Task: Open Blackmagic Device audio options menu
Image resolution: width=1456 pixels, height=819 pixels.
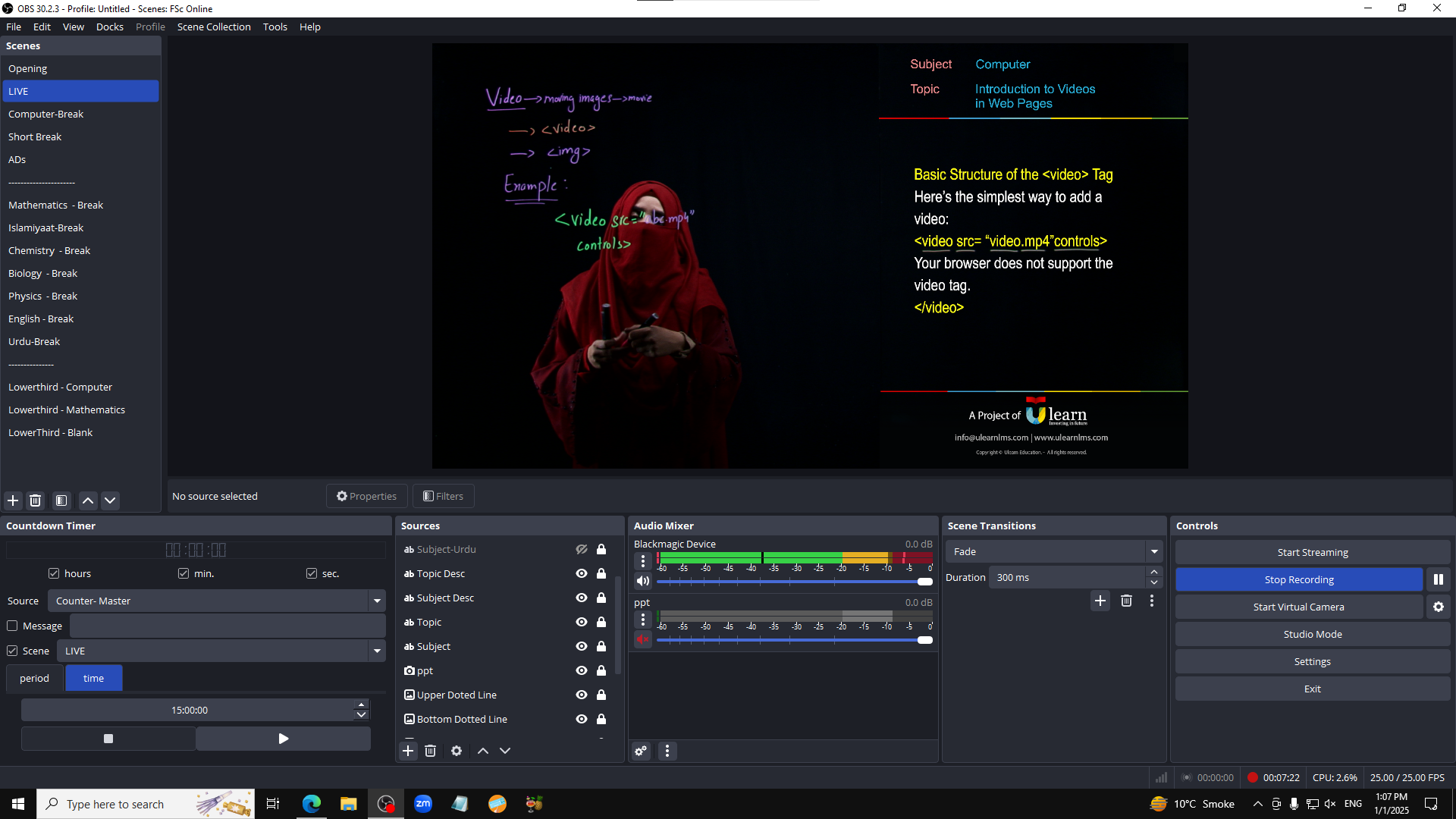Action: [643, 560]
